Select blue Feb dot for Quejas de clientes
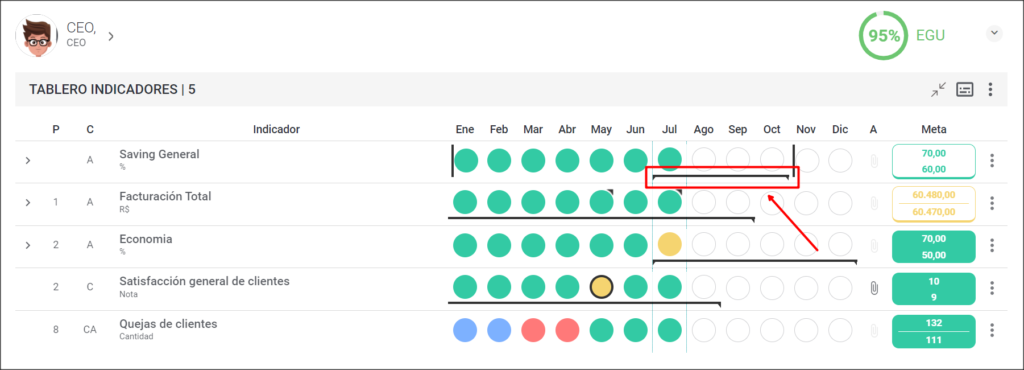Image resolution: width=1024 pixels, height=370 pixels. click(499, 330)
